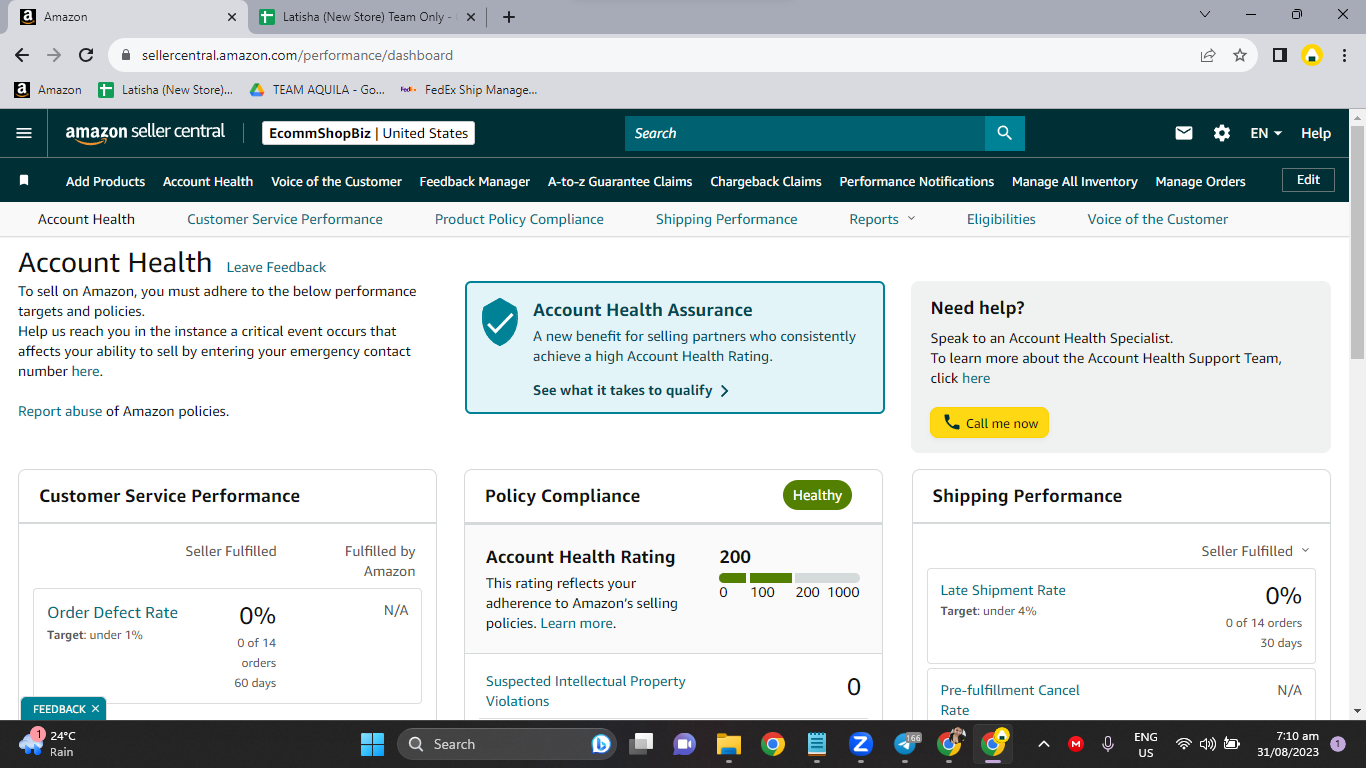Toggle the browser side panel icon
The width and height of the screenshot is (1366, 768).
(x=1279, y=55)
